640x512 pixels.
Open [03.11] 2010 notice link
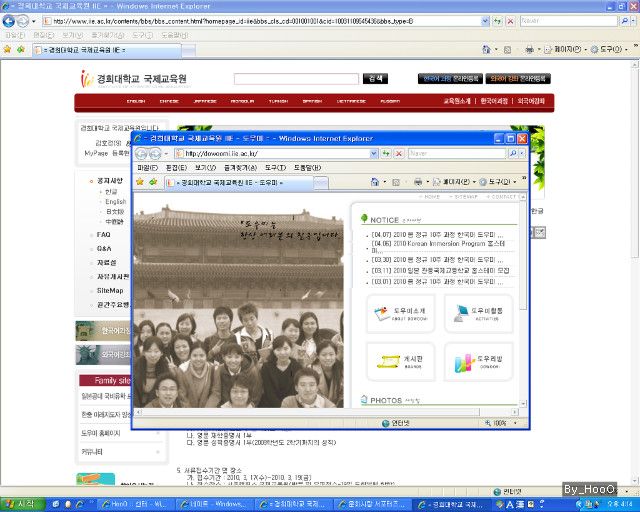[x=440, y=270]
